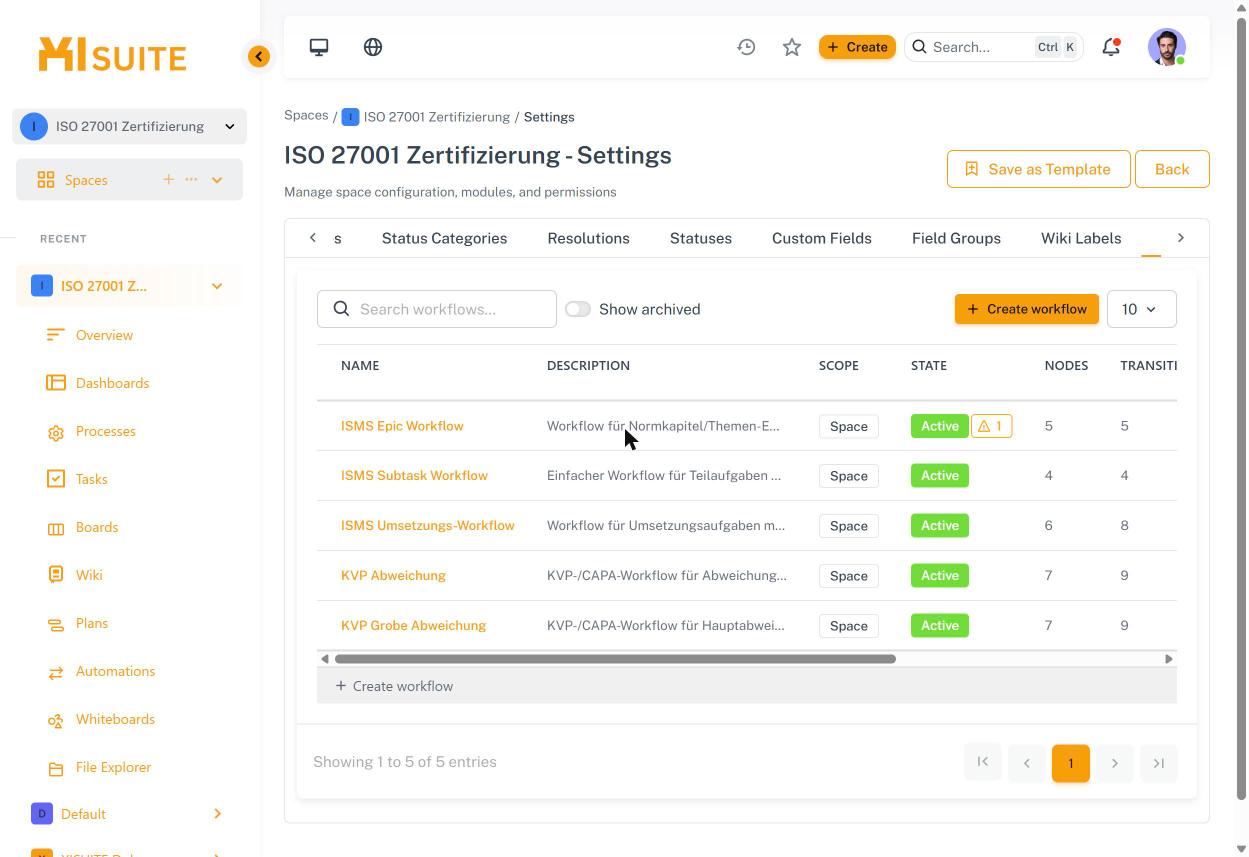Image resolution: width=1249 pixels, height=857 pixels.
Task: Open Whiteboards in sidebar
Action: pos(115,719)
